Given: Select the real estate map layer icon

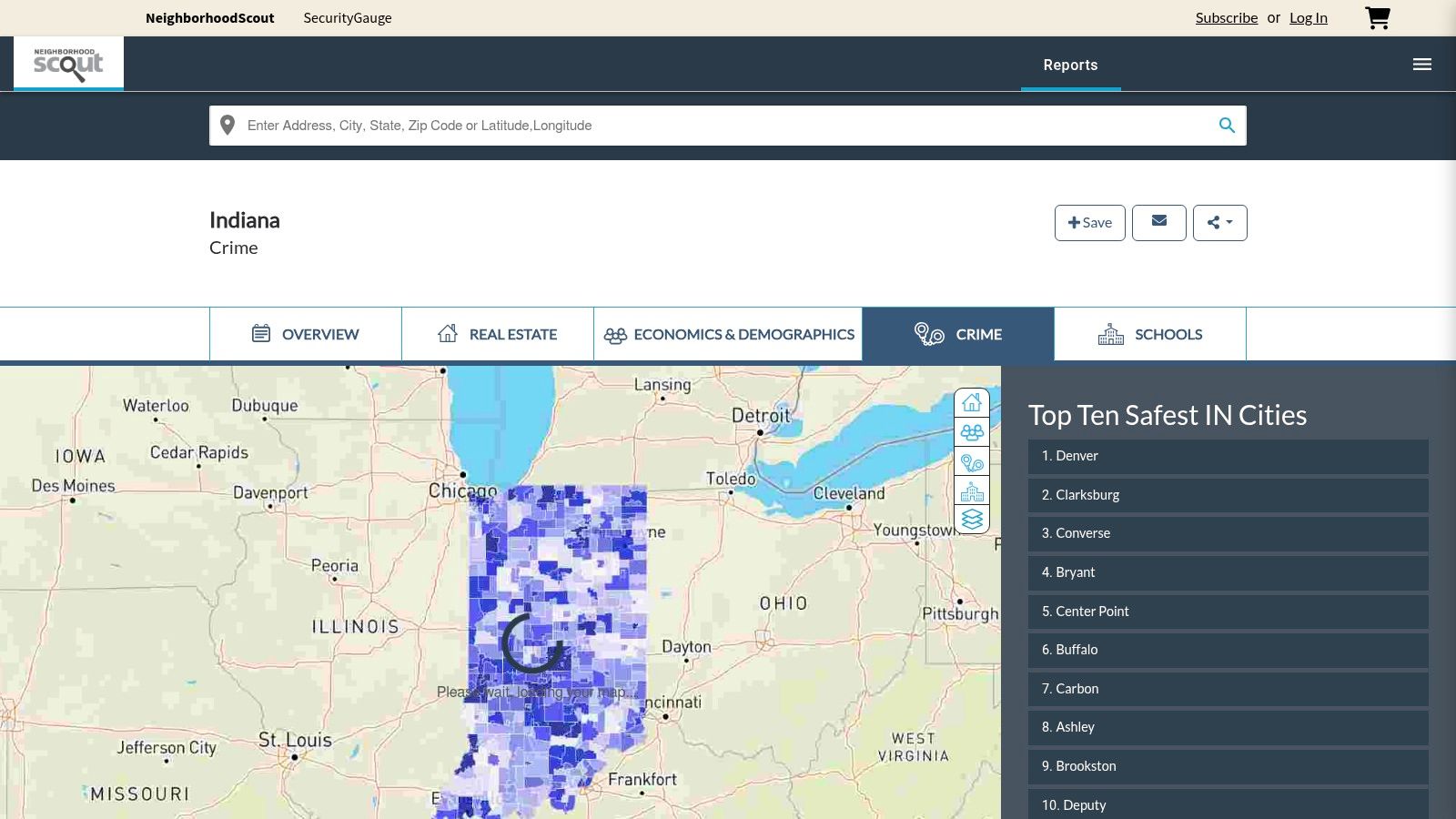Looking at the screenshot, I should click(972, 402).
